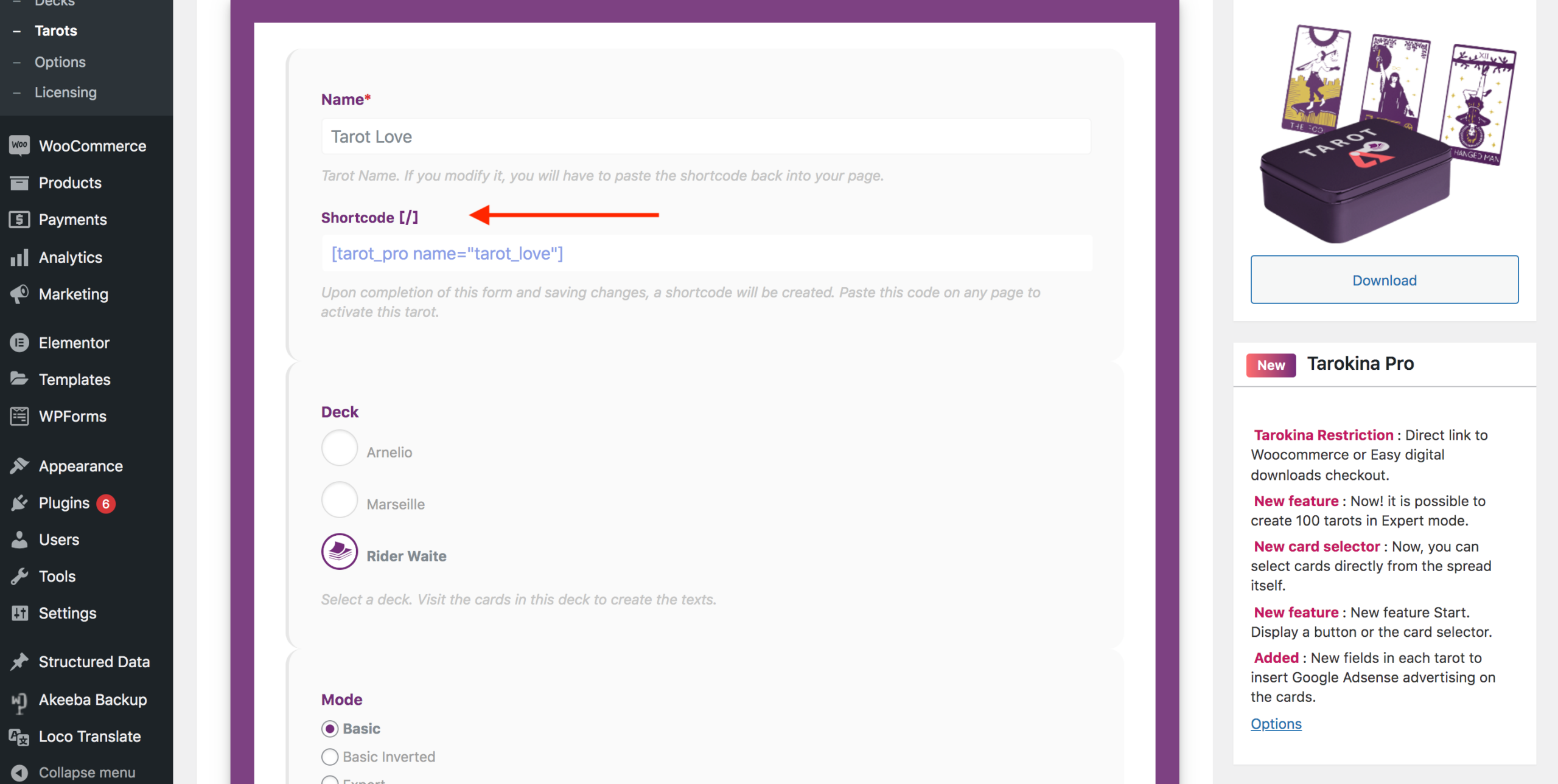
Task: Click the Appearance paintbrush icon
Action: 19,466
